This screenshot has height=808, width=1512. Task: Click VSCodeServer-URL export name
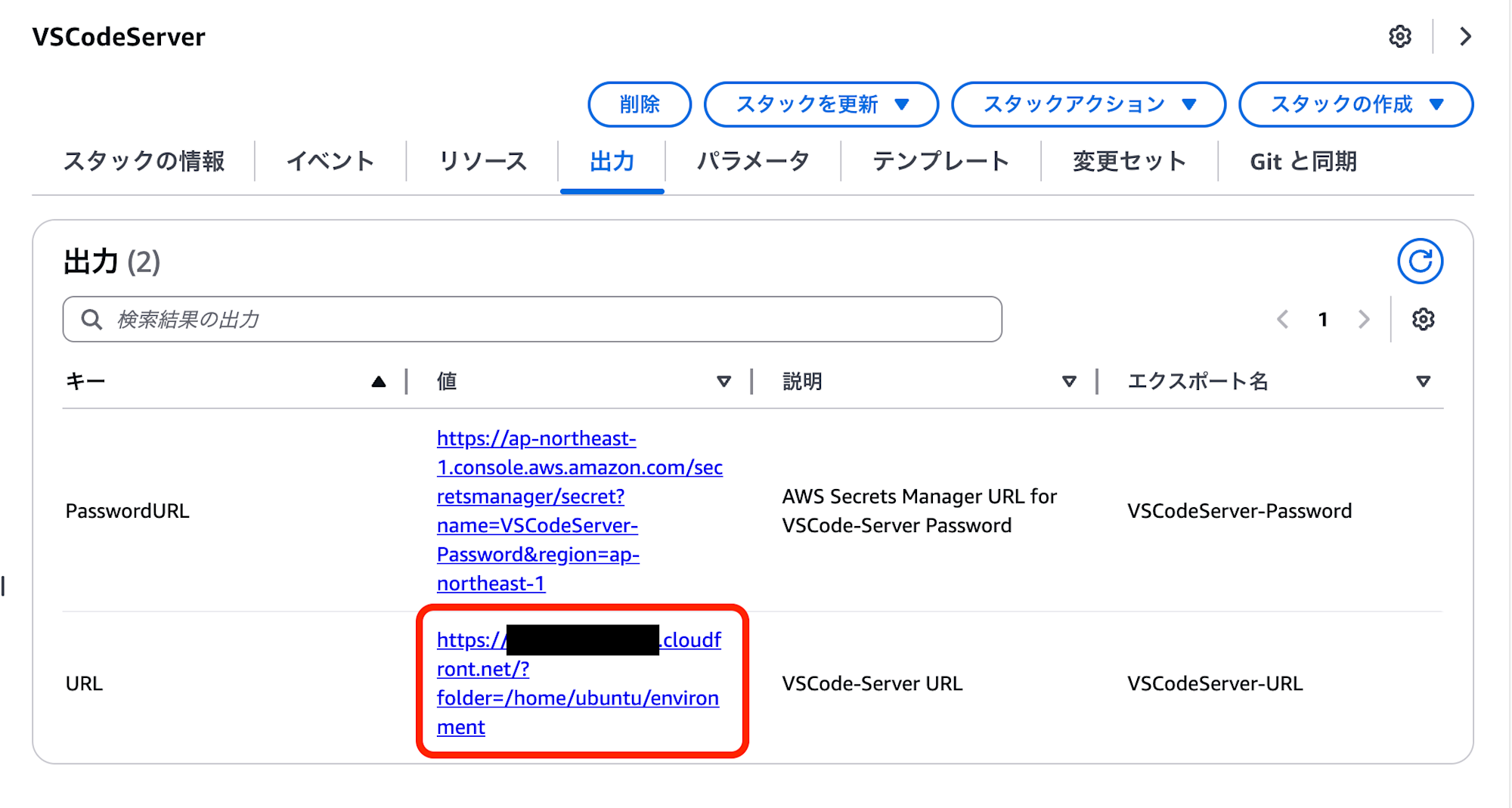pyautogui.click(x=1215, y=683)
